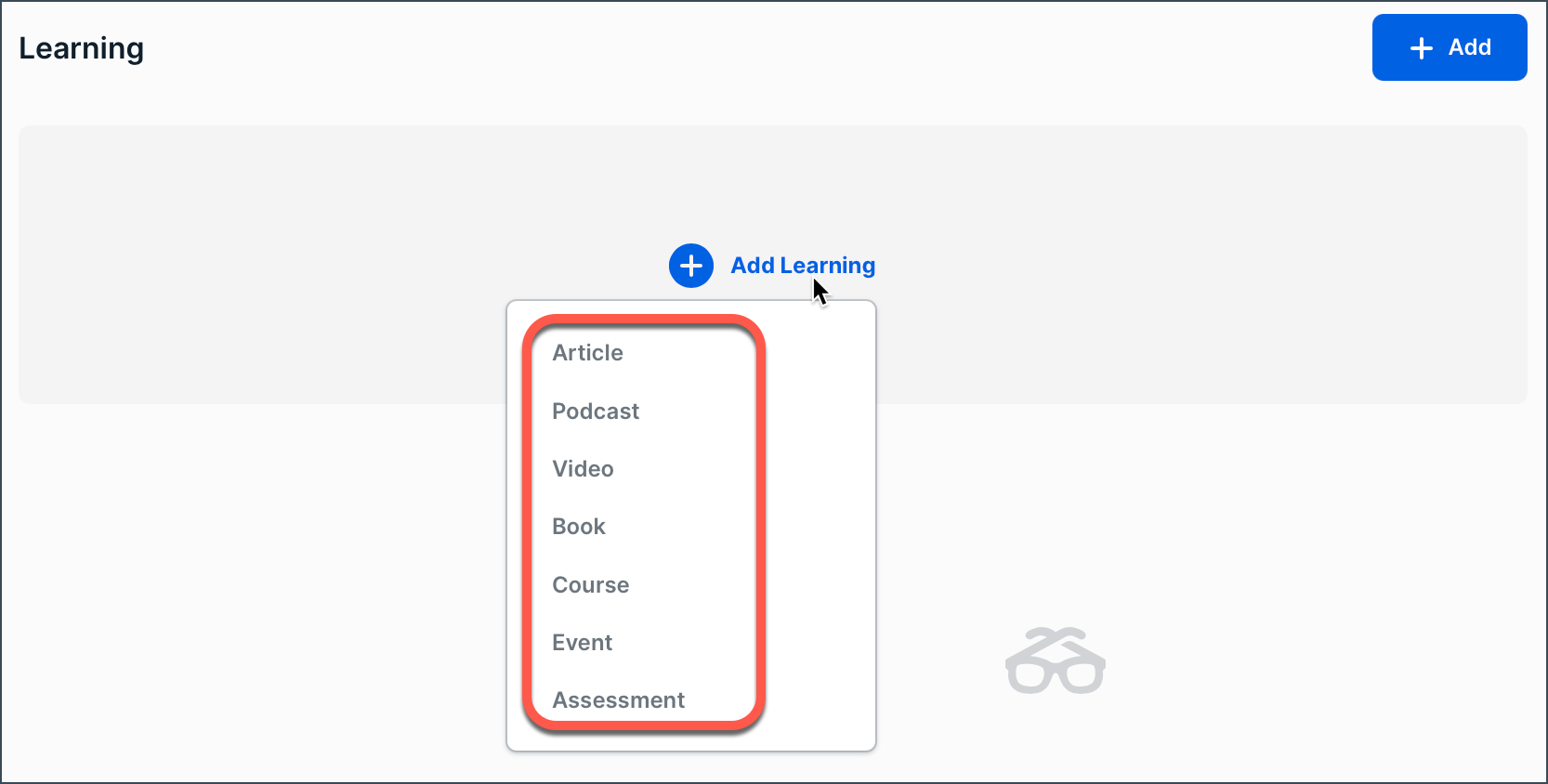The image size is (1548, 784).
Task: Click the Add label on blue button
Action: coord(1470,47)
